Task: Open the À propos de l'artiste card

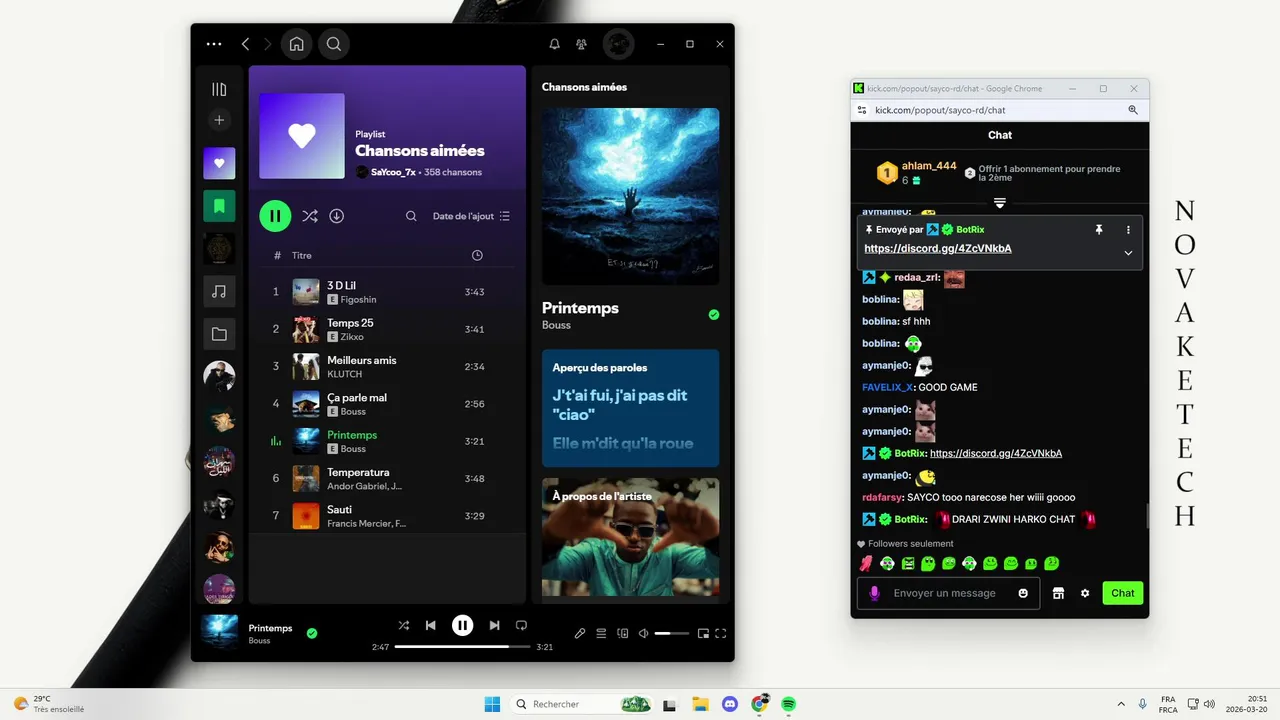Action: (x=630, y=538)
